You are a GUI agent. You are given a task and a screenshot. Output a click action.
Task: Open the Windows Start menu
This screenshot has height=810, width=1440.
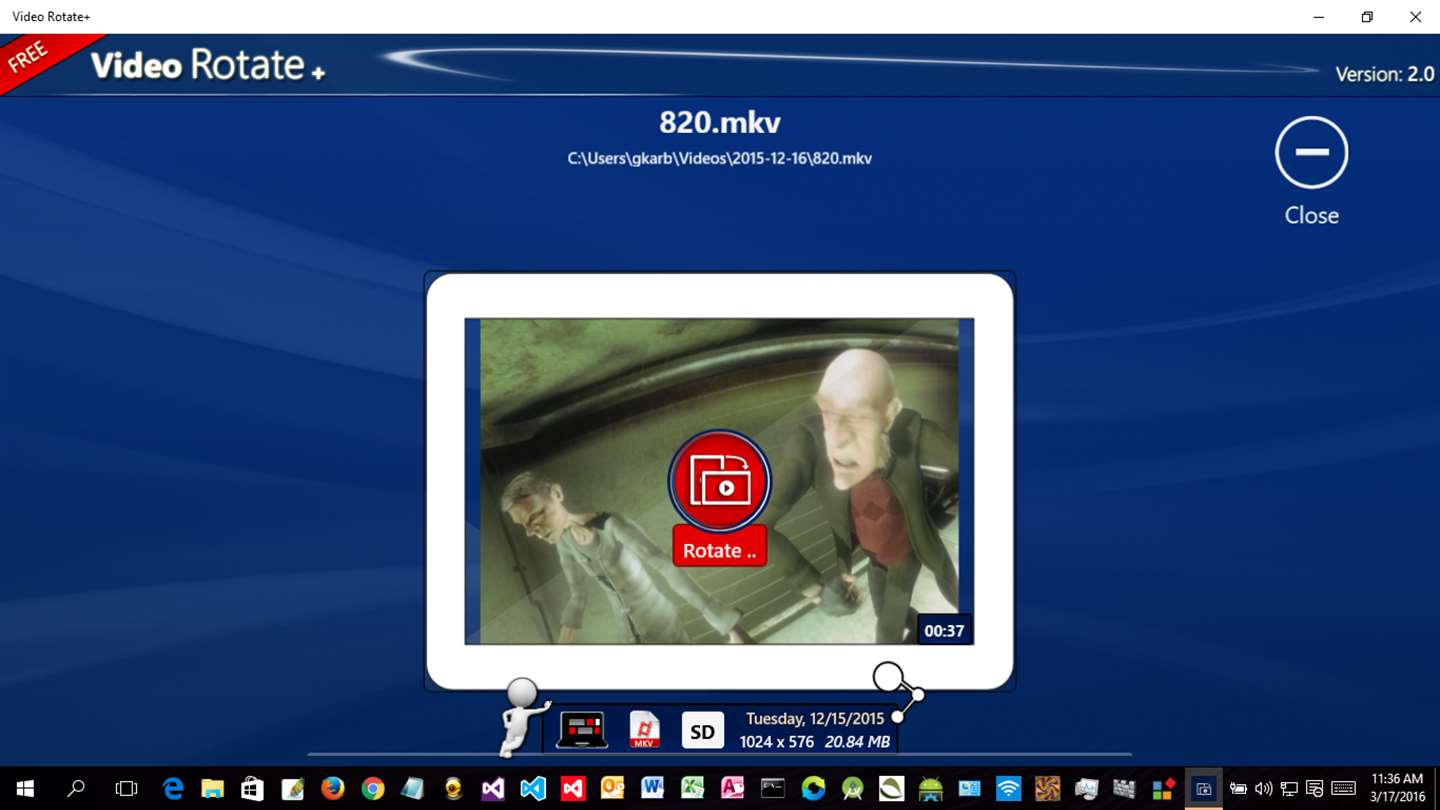tap(25, 789)
